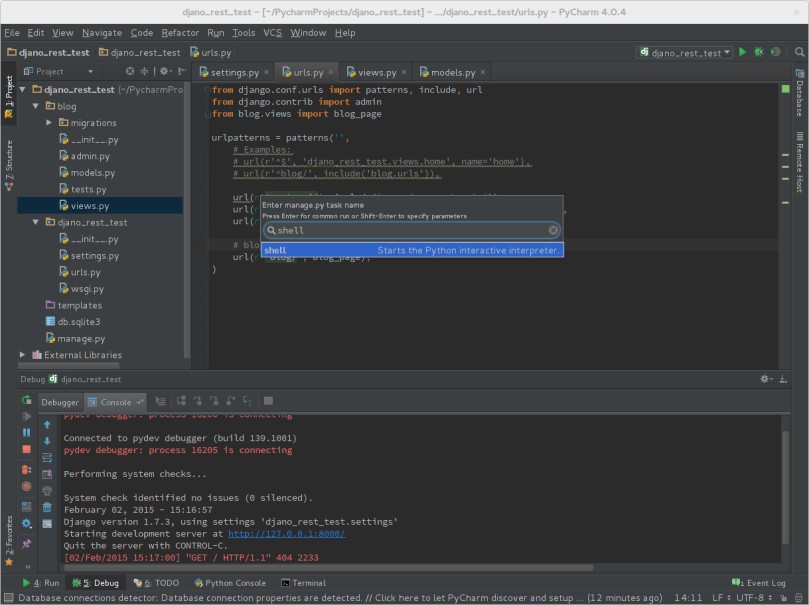Open the VCS menu
The image size is (809, 605).
pos(272,32)
